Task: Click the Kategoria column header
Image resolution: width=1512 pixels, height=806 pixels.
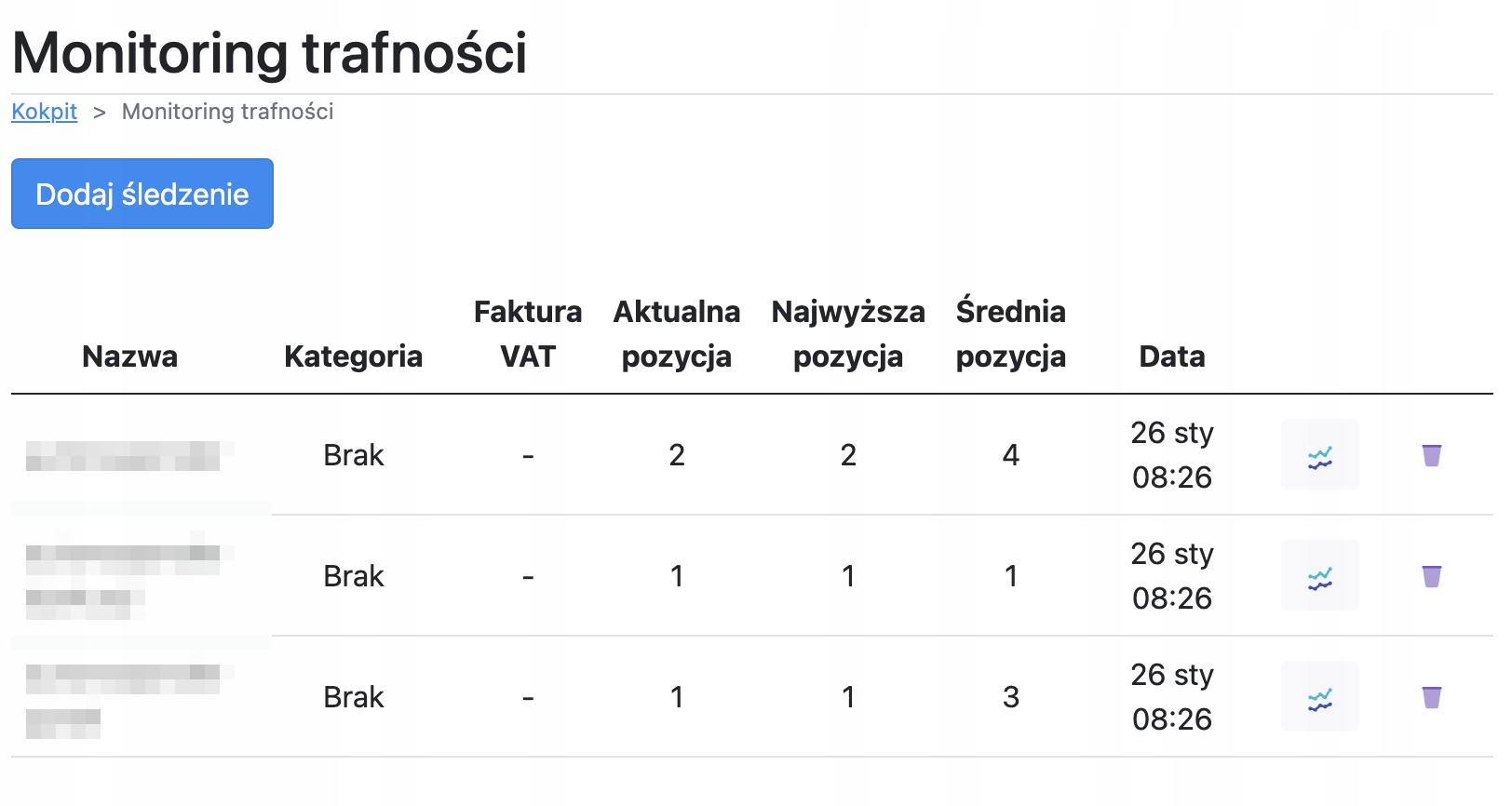Action: (353, 356)
